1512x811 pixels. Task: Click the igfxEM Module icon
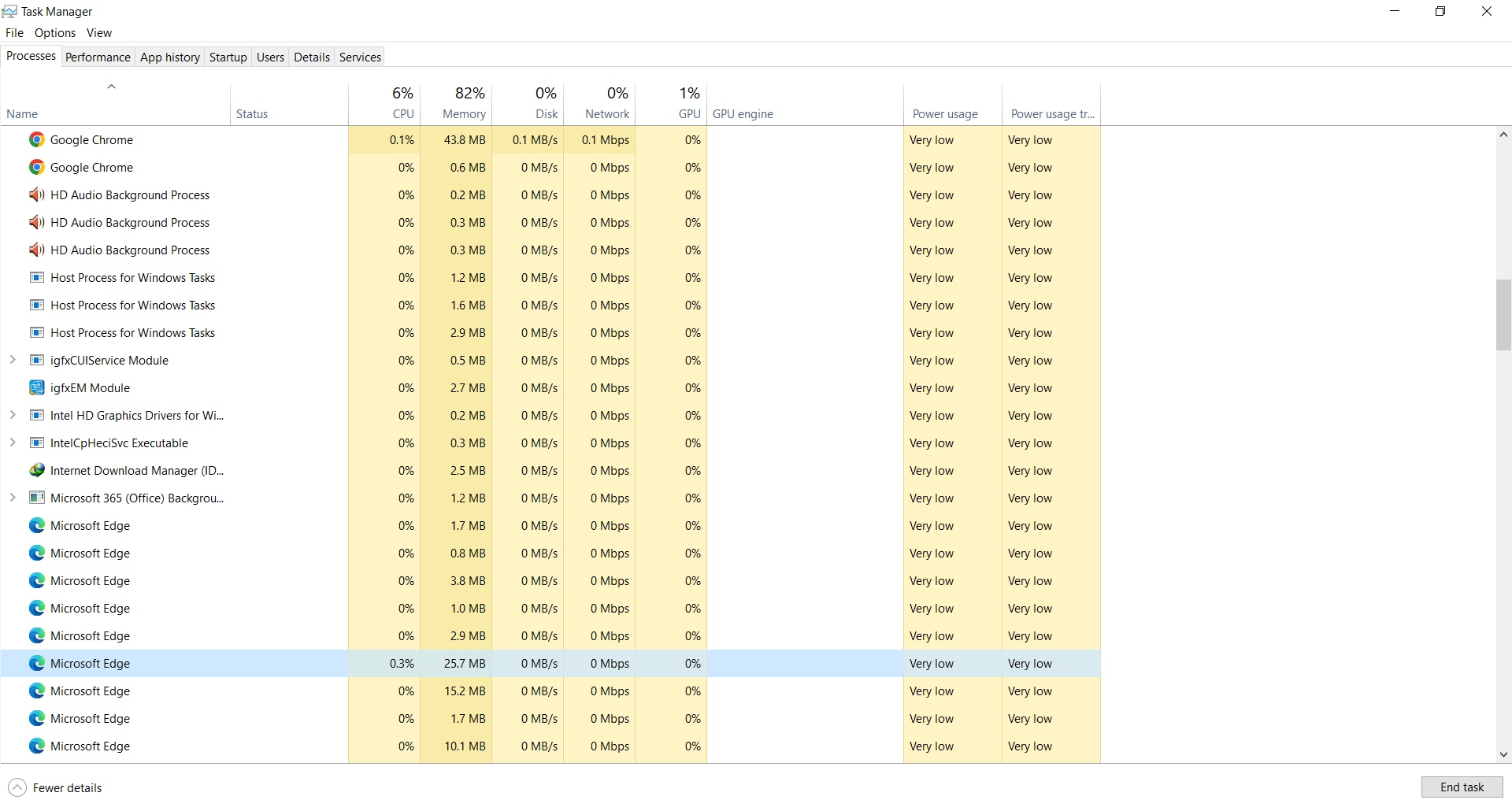coord(37,388)
